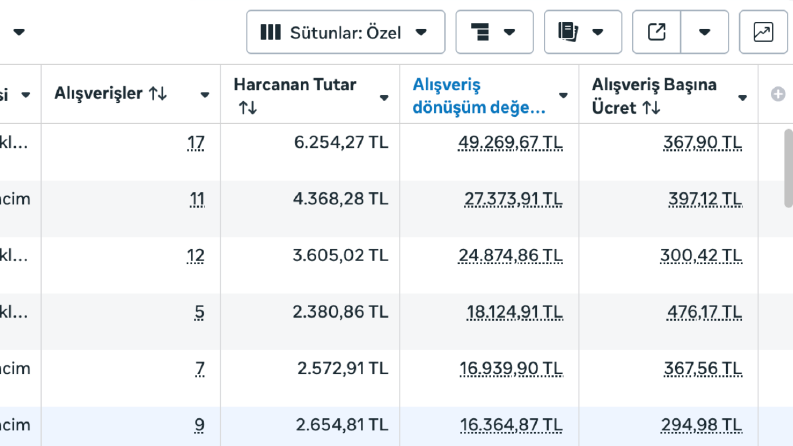Click the dropdown caret at far left toolbar
The image size is (793, 446).
coord(19,32)
